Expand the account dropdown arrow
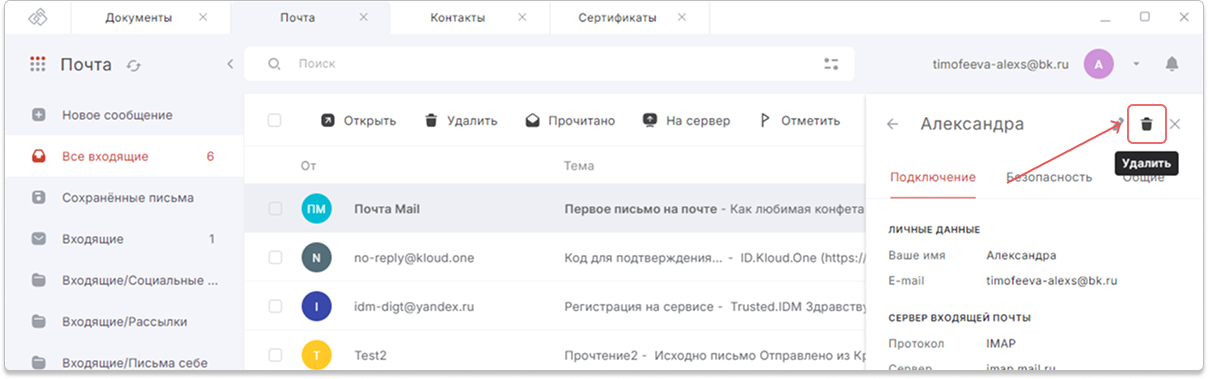The width and height of the screenshot is (1208, 379). 1136,64
